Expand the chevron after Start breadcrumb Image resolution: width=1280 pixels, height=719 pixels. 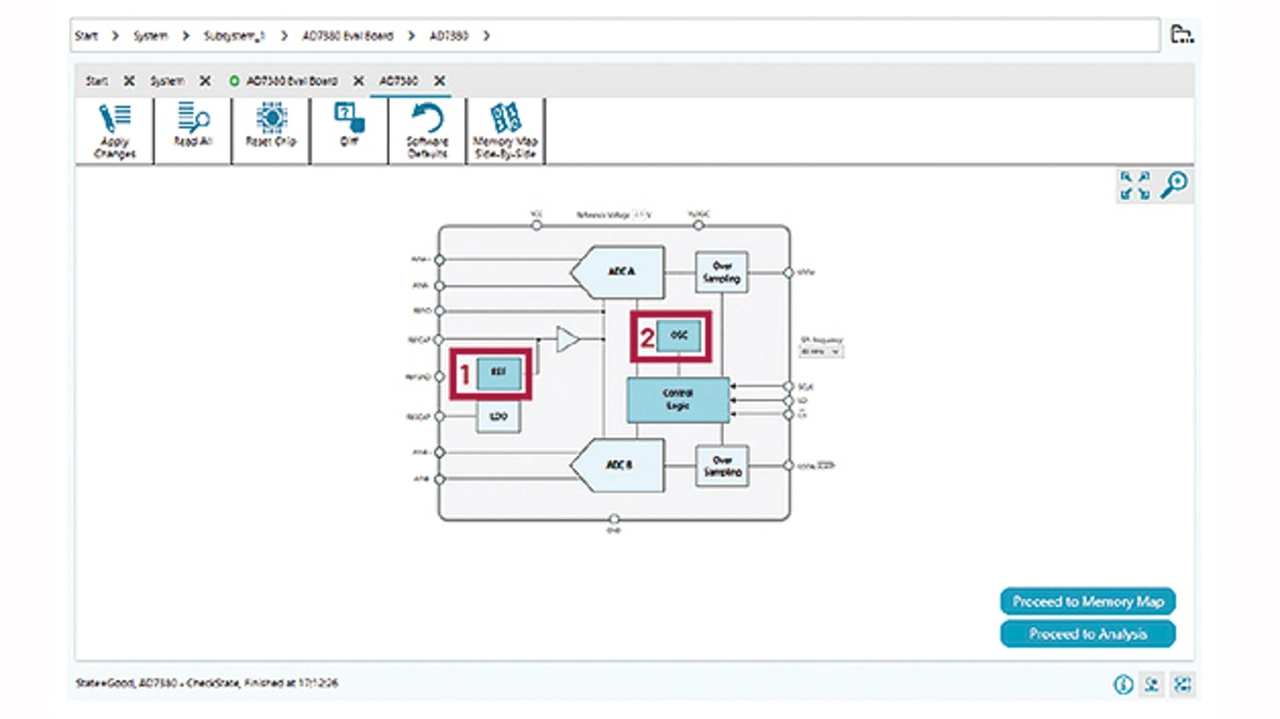coord(115,36)
